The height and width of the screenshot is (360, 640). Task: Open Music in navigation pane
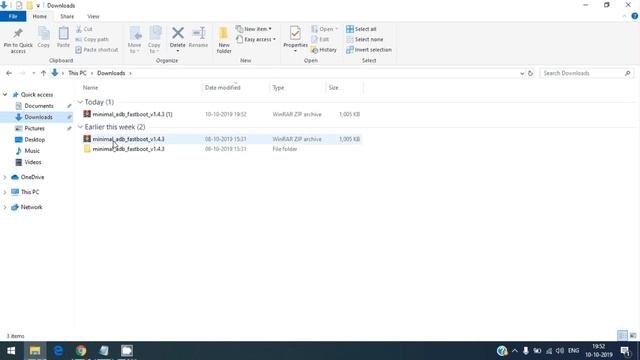[x=32, y=151]
